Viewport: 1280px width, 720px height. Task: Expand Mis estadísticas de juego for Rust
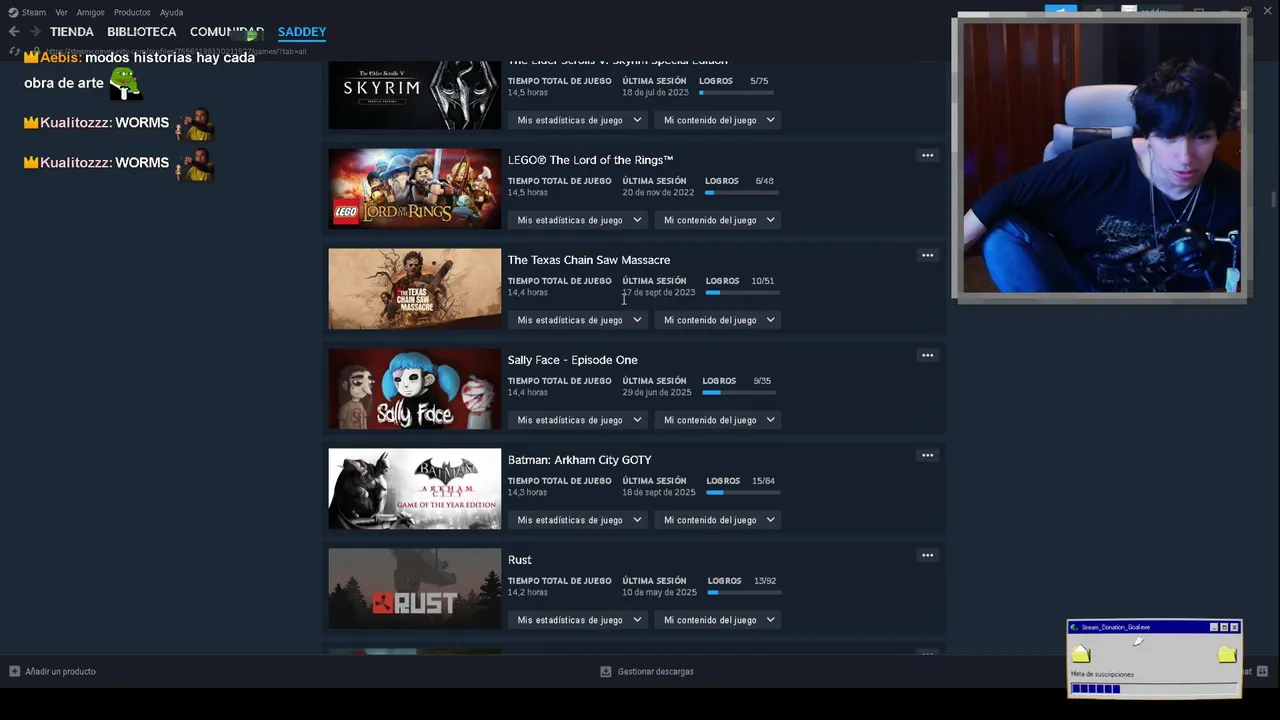click(x=578, y=620)
